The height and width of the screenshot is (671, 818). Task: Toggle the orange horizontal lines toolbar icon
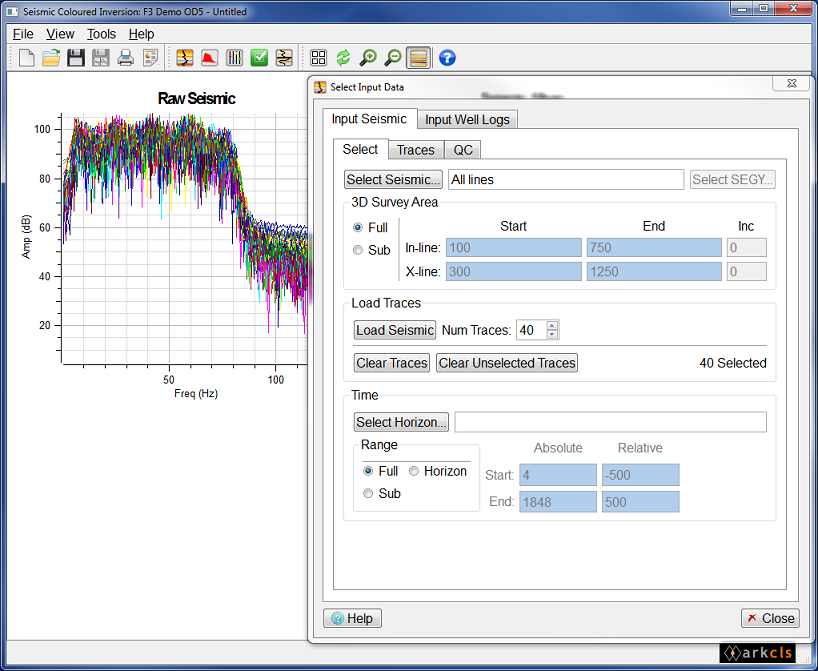(418, 57)
